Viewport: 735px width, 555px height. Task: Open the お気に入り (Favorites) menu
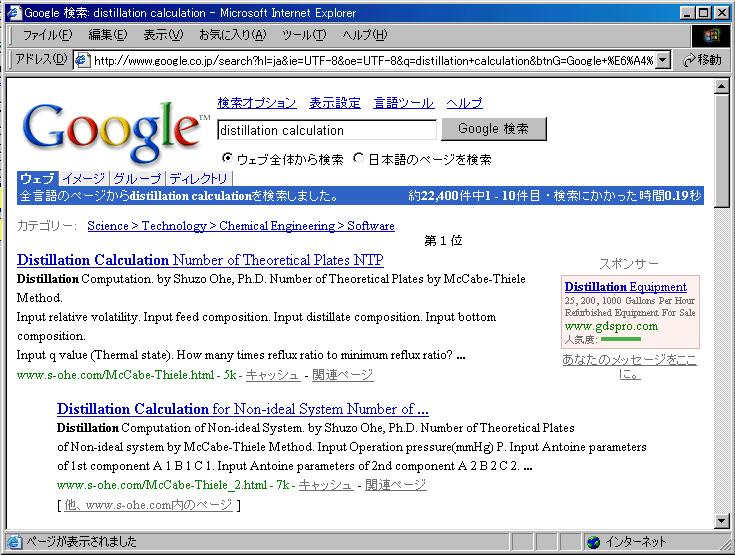(231, 35)
